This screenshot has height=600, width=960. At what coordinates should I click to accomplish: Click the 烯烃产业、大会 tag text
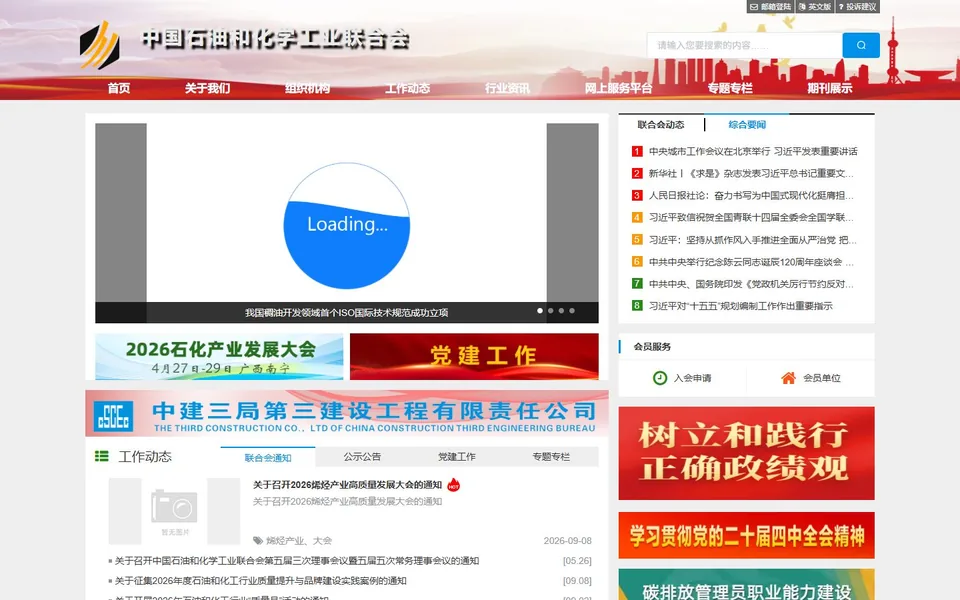point(299,541)
